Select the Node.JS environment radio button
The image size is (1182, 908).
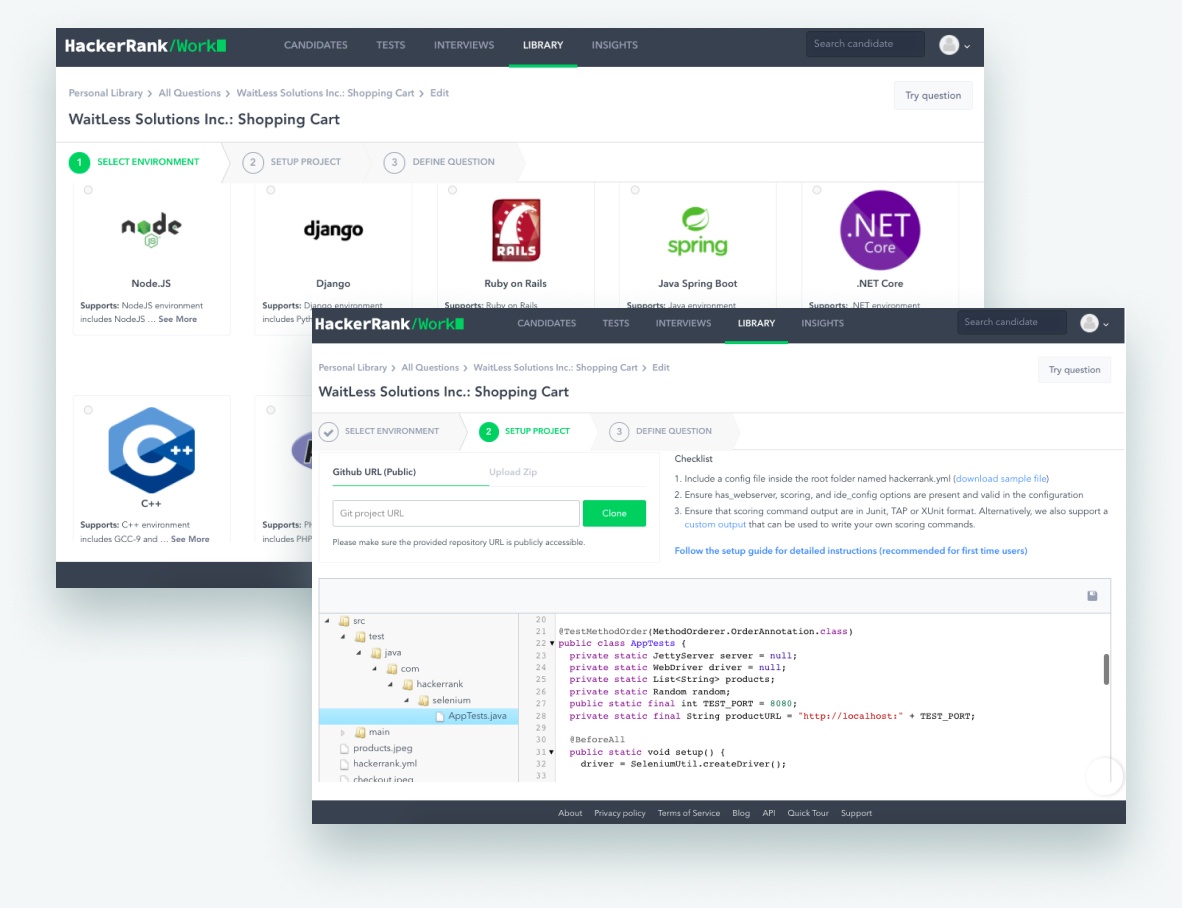[88, 190]
